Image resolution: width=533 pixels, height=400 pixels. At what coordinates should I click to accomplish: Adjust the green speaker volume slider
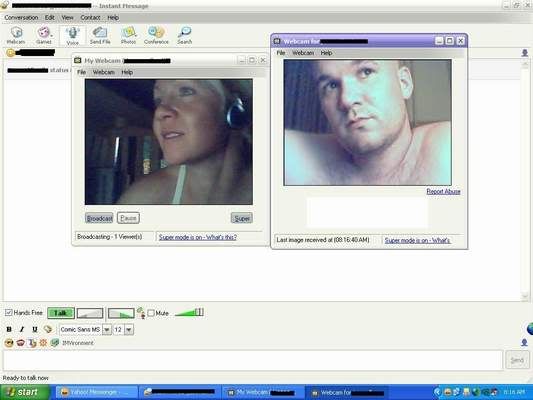click(x=189, y=312)
